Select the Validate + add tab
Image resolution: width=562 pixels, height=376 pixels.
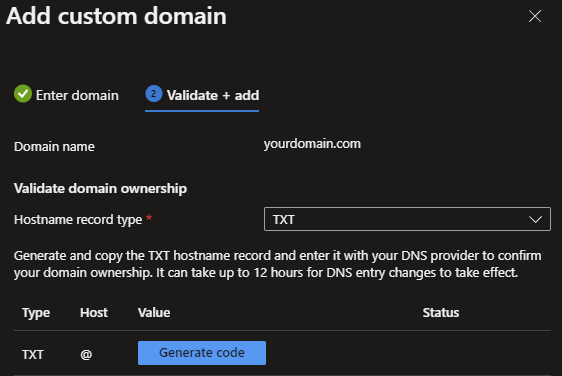coord(202,95)
